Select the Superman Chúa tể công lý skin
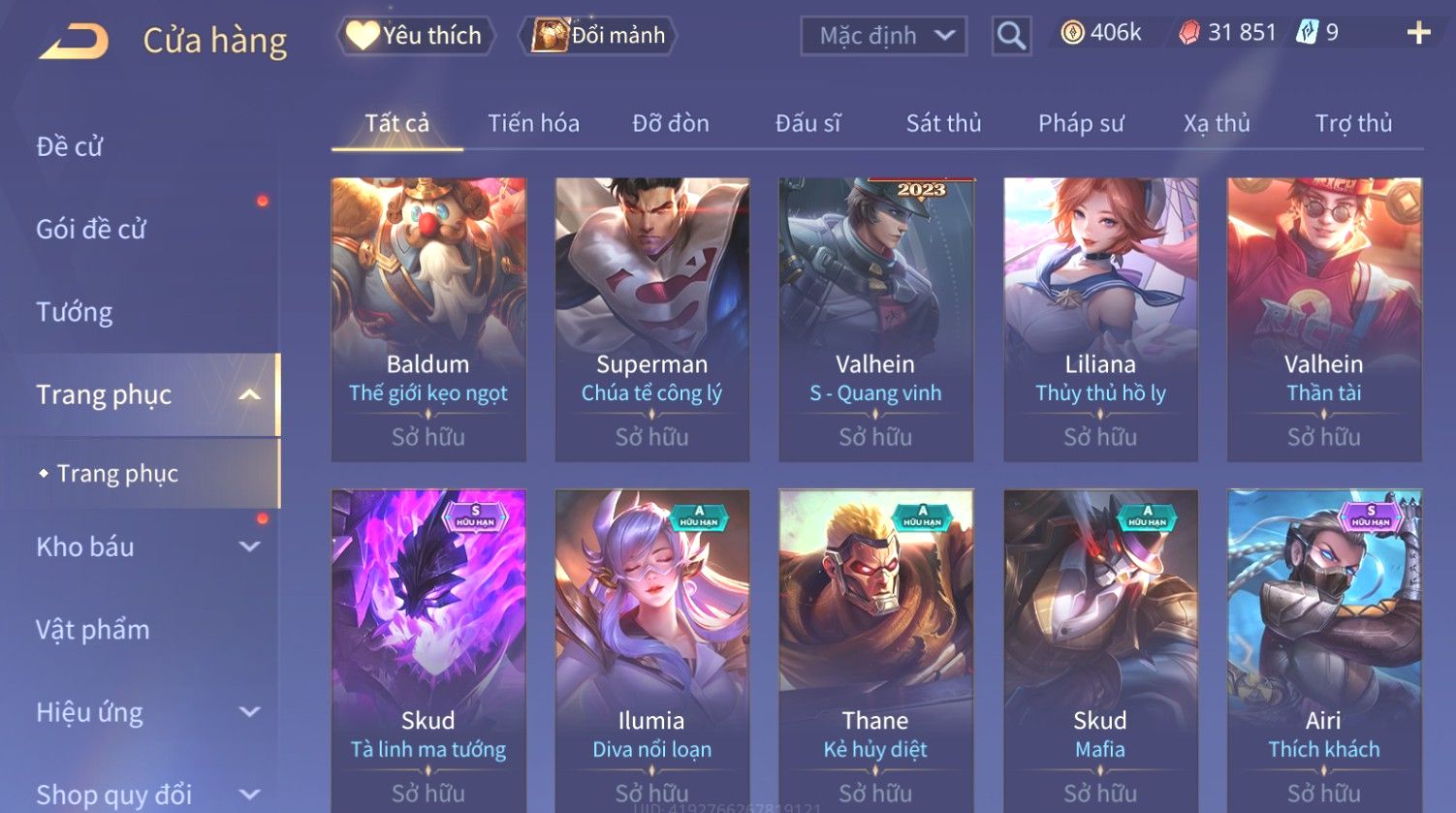The height and width of the screenshot is (813, 1456). coord(651,319)
